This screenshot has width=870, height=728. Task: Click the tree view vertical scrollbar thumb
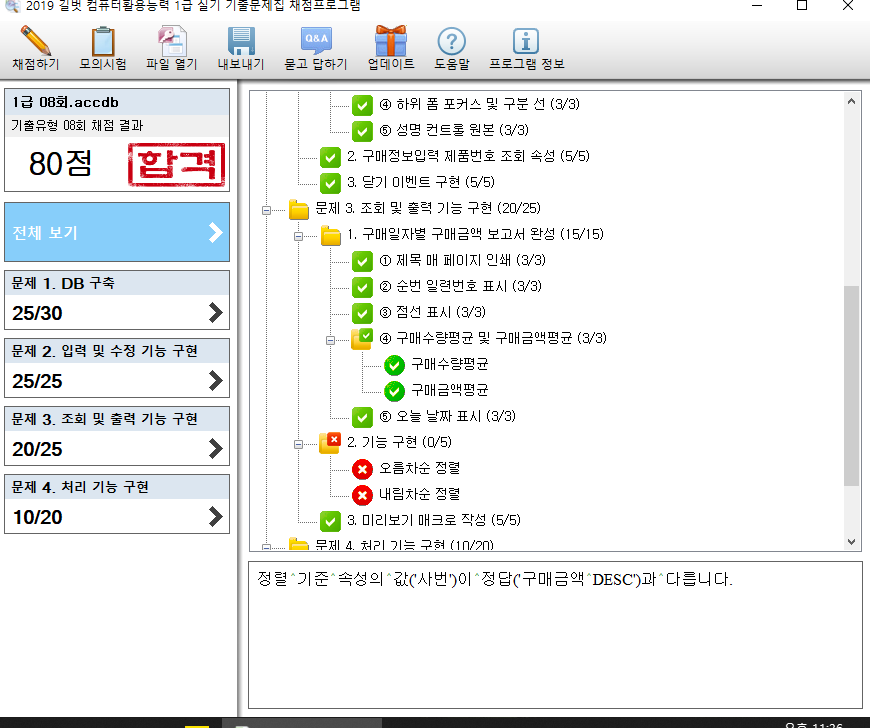[x=852, y=385]
